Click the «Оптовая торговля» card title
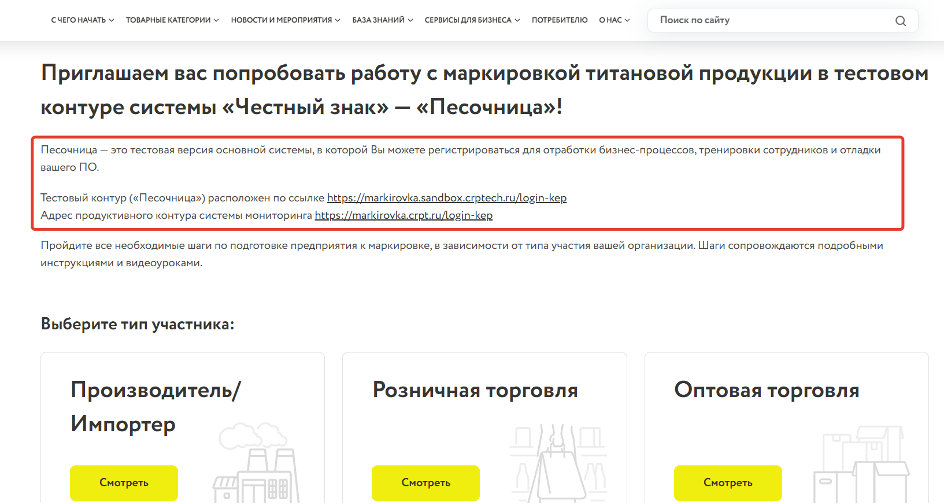The width and height of the screenshot is (945, 504). tap(766, 390)
